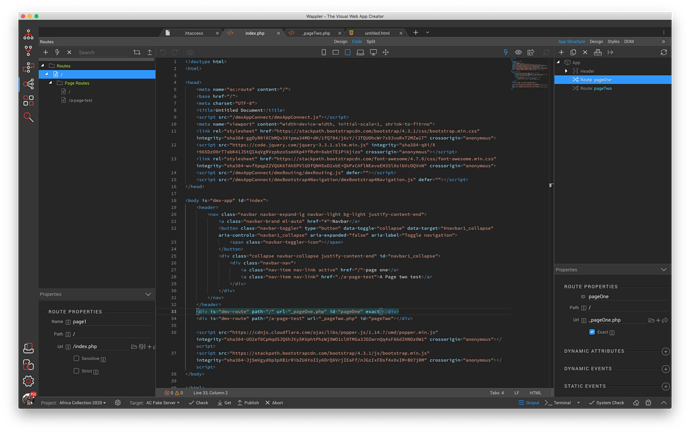Viewport: 690px width, 433px height.
Task: Click the blue lightning icon in editor toolbar
Action: 506,52
